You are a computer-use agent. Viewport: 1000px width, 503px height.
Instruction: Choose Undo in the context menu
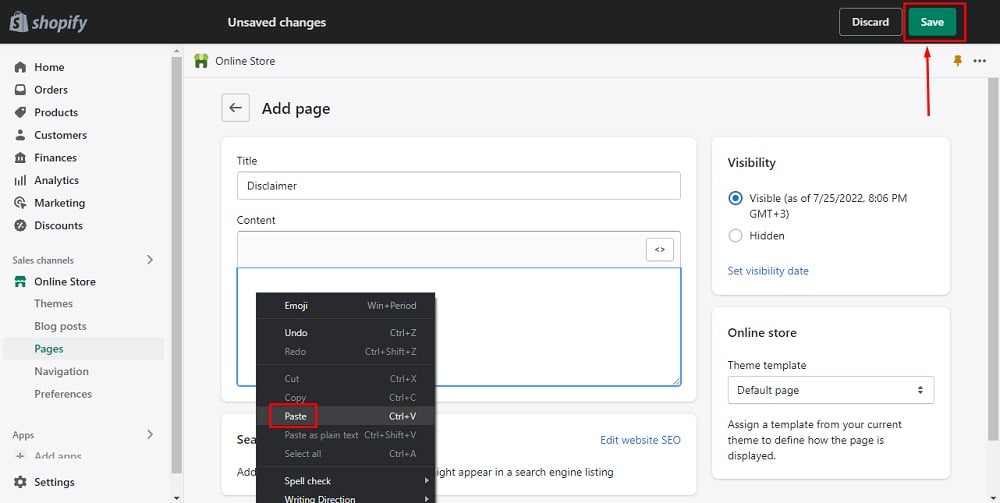click(346, 333)
